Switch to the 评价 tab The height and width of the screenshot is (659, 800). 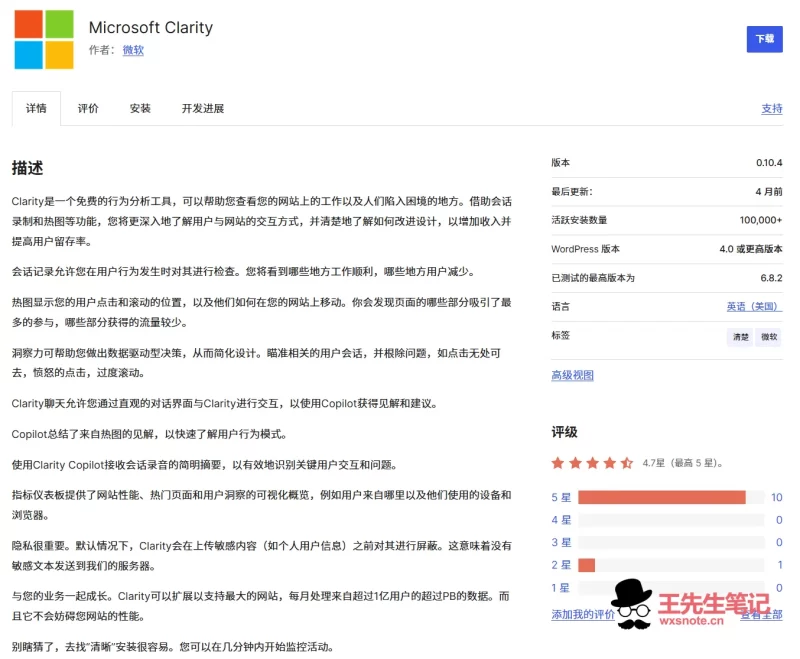coord(88,108)
